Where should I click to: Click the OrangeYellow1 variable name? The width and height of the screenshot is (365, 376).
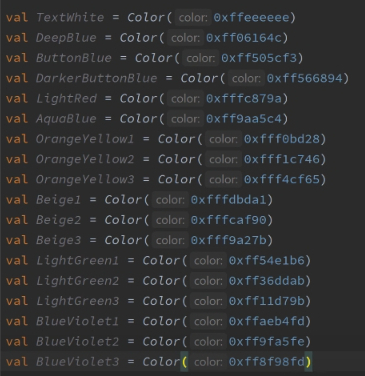[x=85, y=139]
